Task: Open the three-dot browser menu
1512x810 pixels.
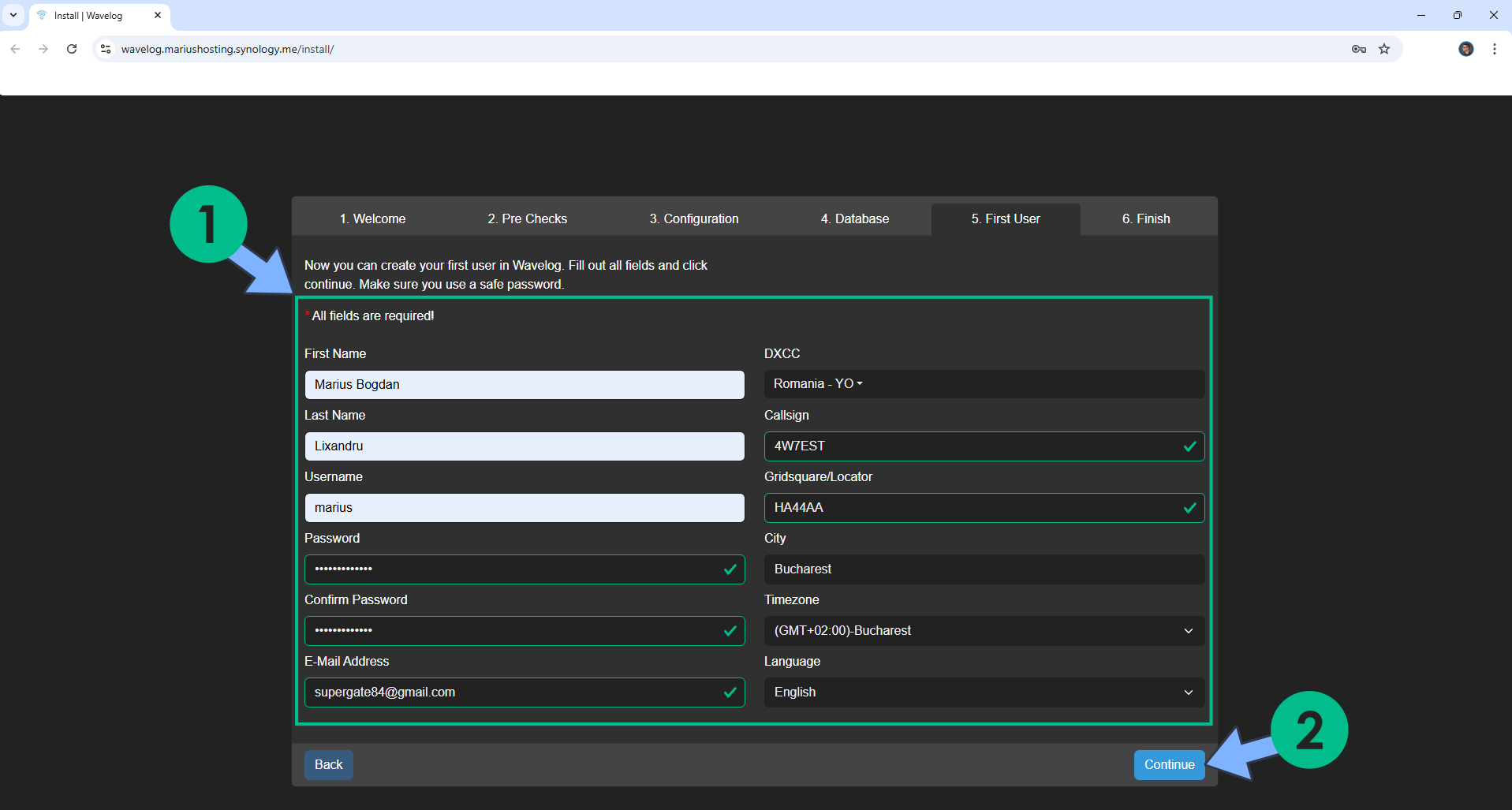Action: point(1494,49)
